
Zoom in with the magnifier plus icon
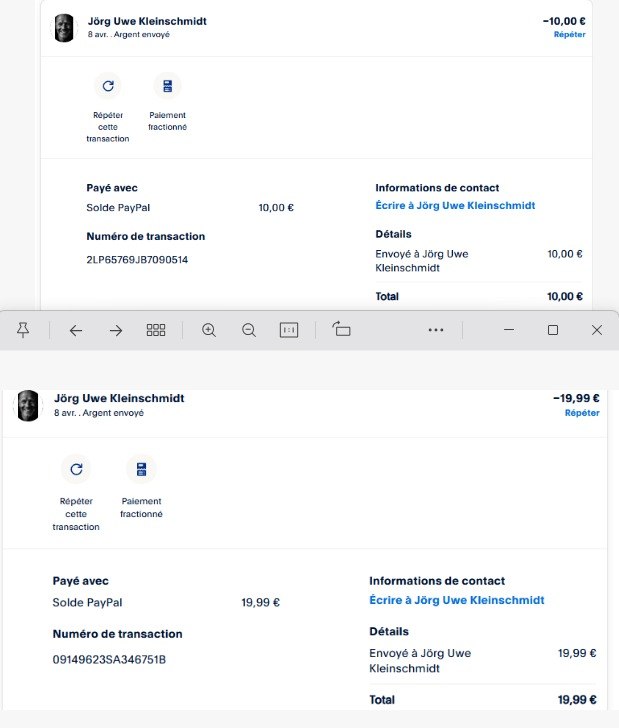pos(209,330)
